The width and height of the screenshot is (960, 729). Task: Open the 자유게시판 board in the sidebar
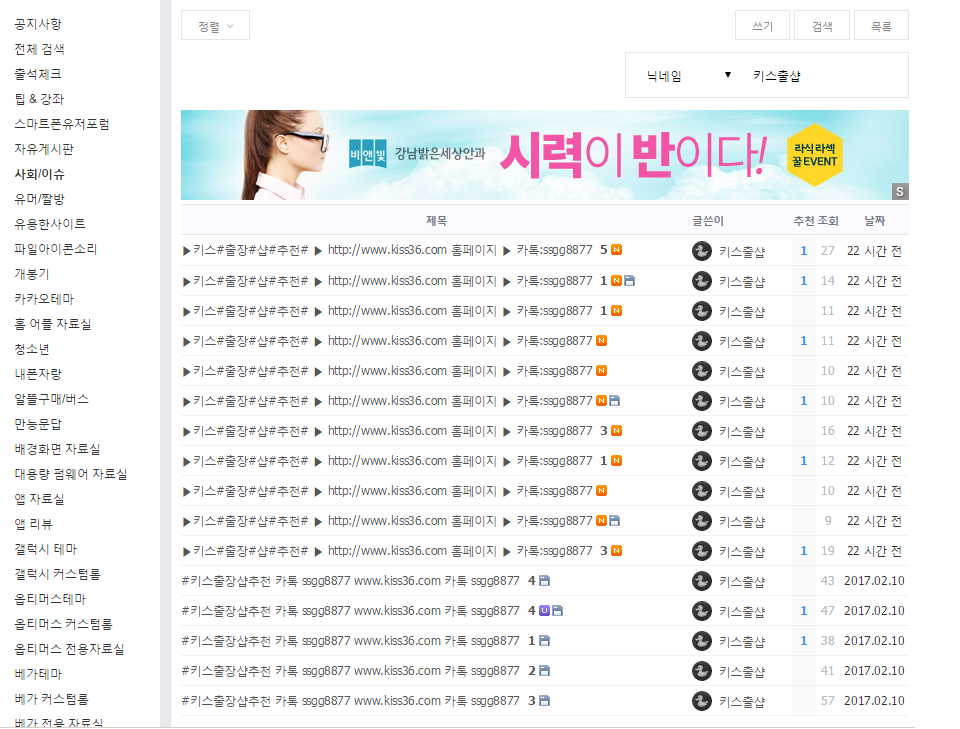44,149
